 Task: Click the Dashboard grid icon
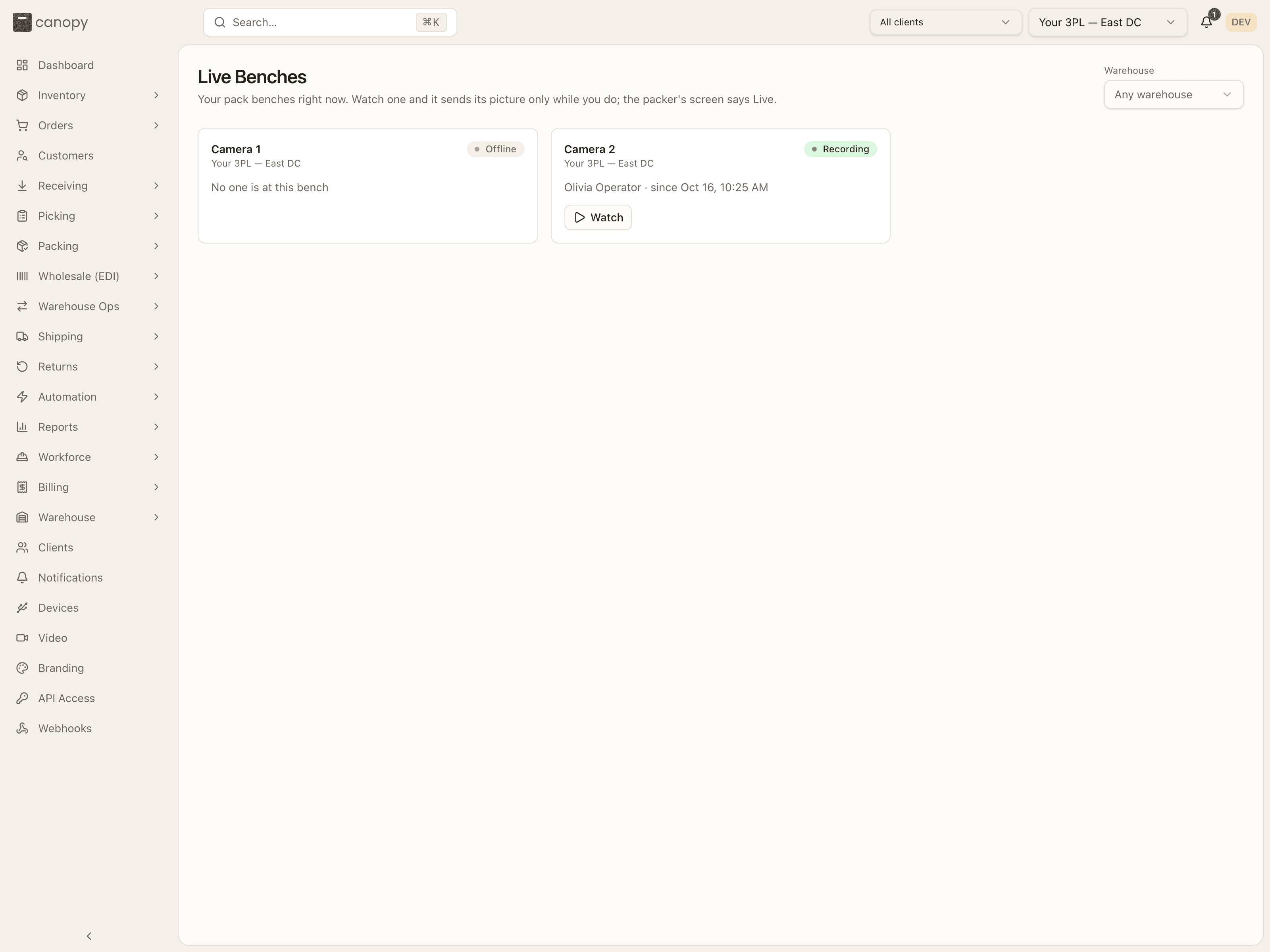click(x=22, y=65)
